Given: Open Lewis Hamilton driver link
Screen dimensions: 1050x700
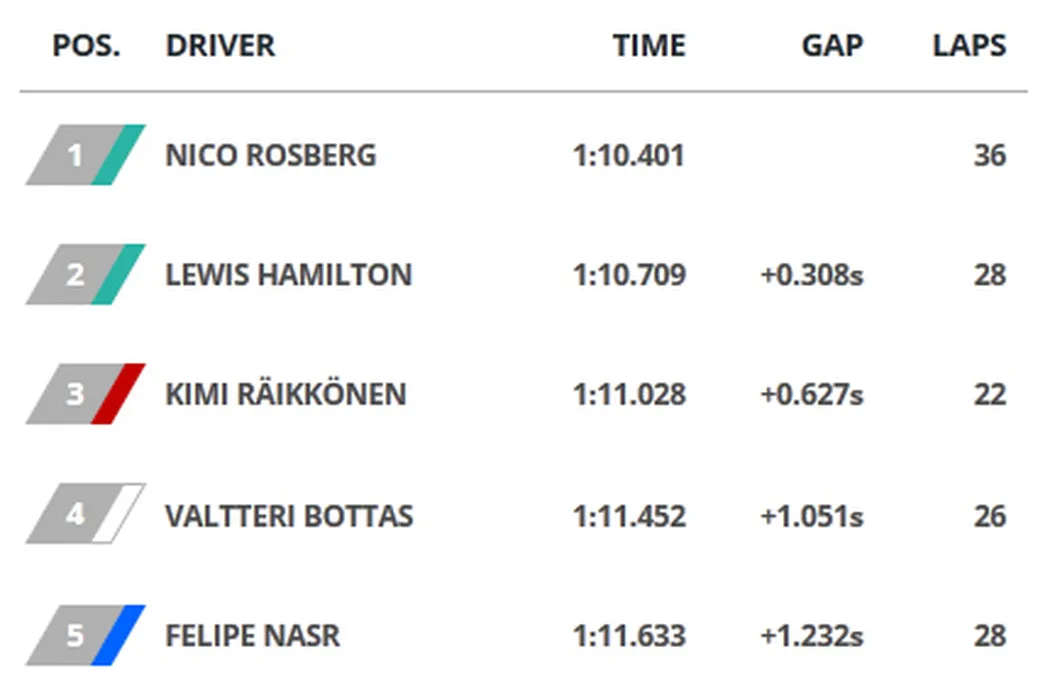Looking at the screenshot, I should (x=288, y=275).
